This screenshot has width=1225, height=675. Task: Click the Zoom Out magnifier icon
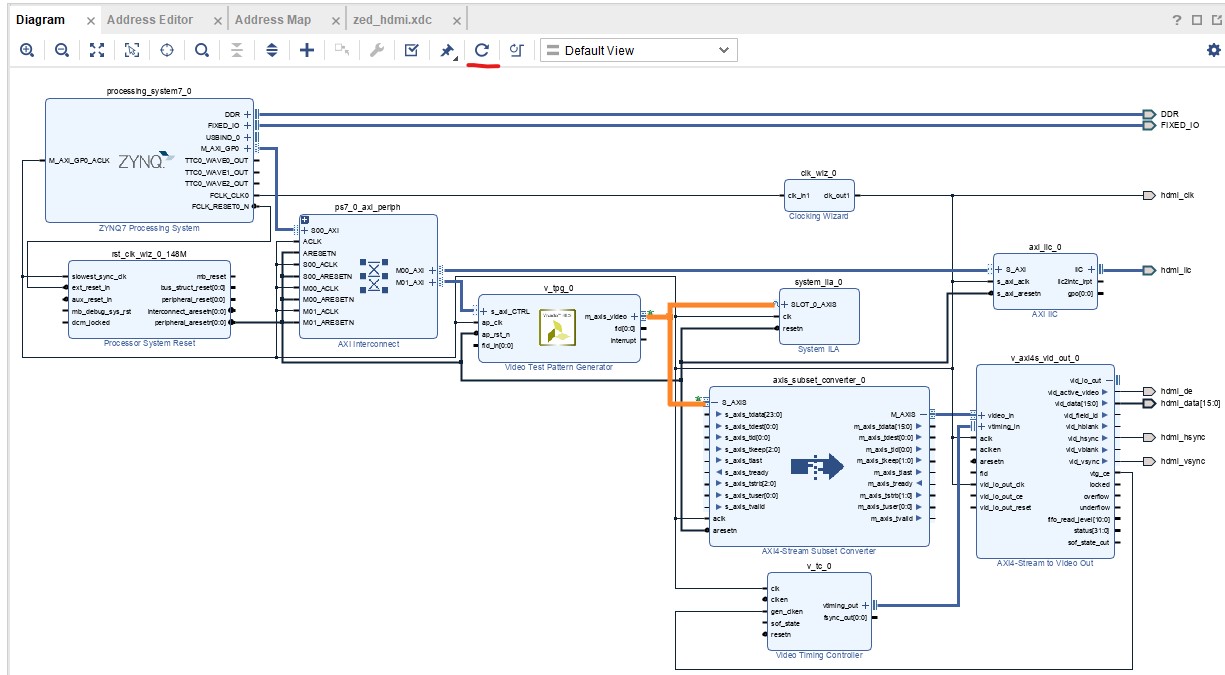62,50
